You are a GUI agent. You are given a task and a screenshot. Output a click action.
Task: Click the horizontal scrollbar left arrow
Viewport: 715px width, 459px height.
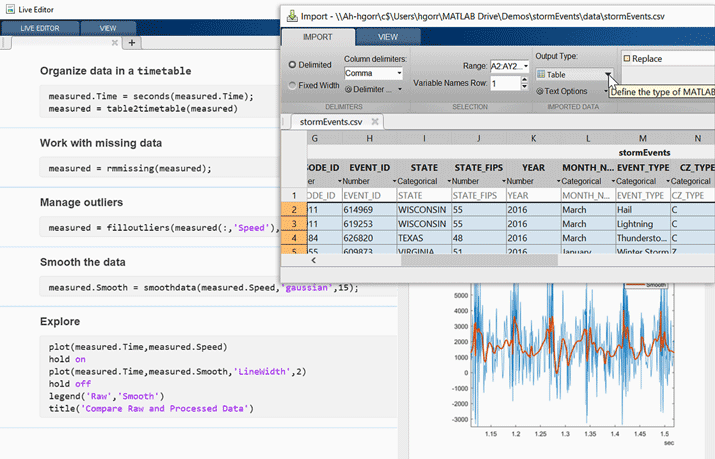click(316, 260)
